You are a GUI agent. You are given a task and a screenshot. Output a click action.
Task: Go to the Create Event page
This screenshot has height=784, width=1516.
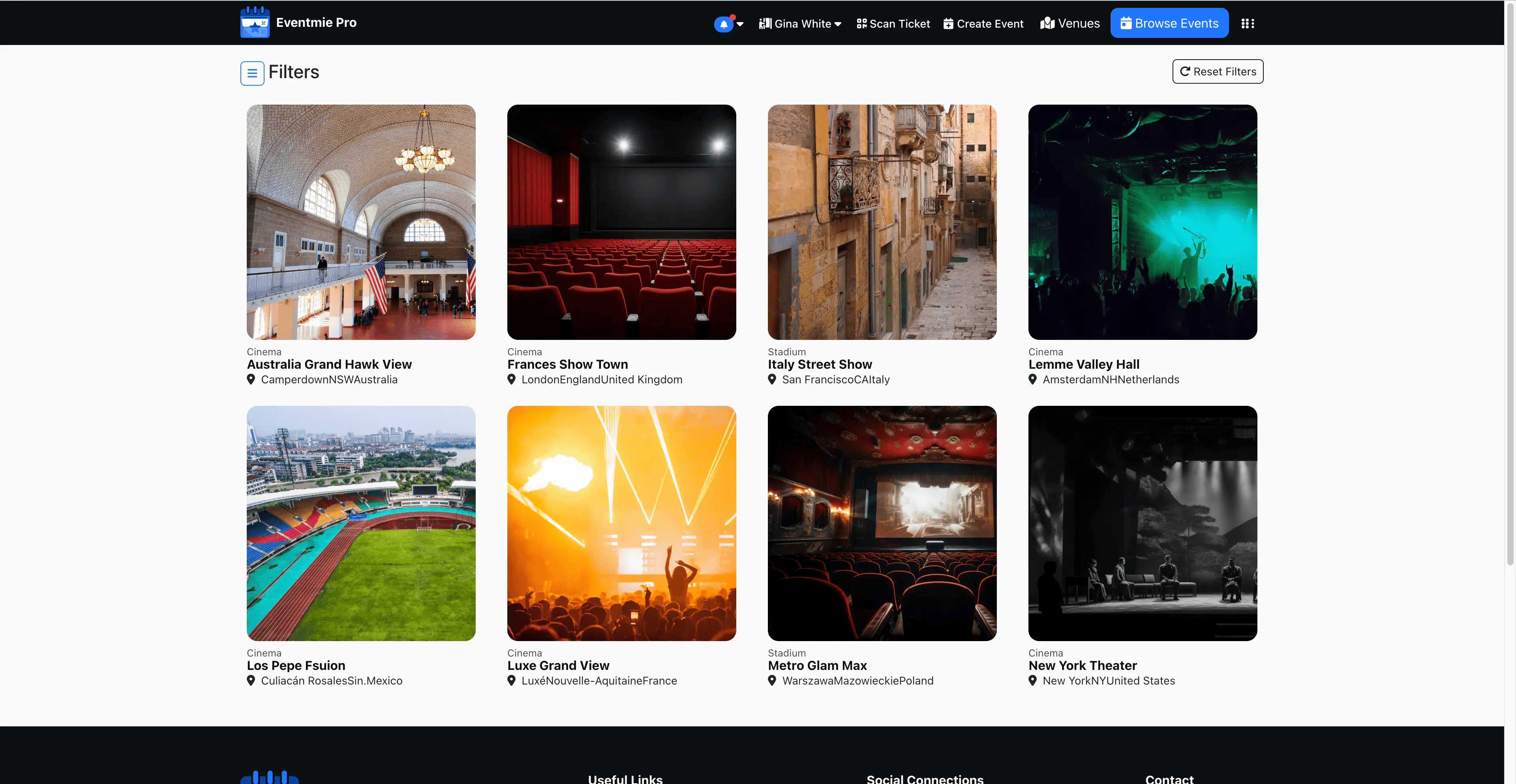click(983, 24)
